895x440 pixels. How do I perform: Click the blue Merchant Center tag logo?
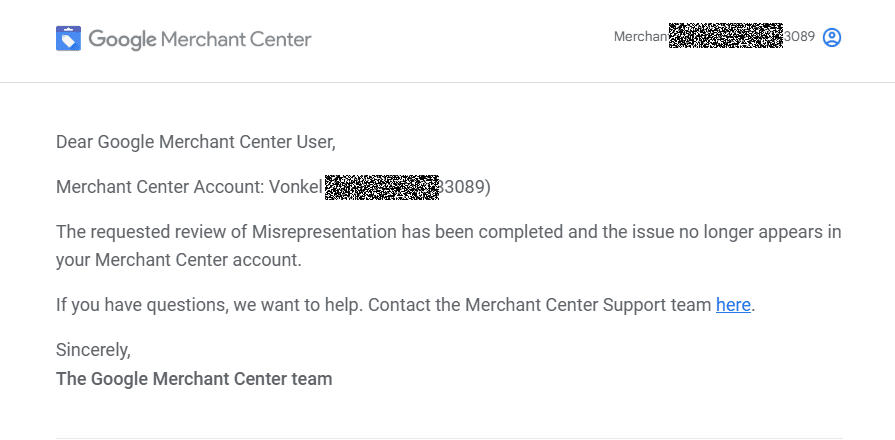pyautogui.click(x=68, y=38)
